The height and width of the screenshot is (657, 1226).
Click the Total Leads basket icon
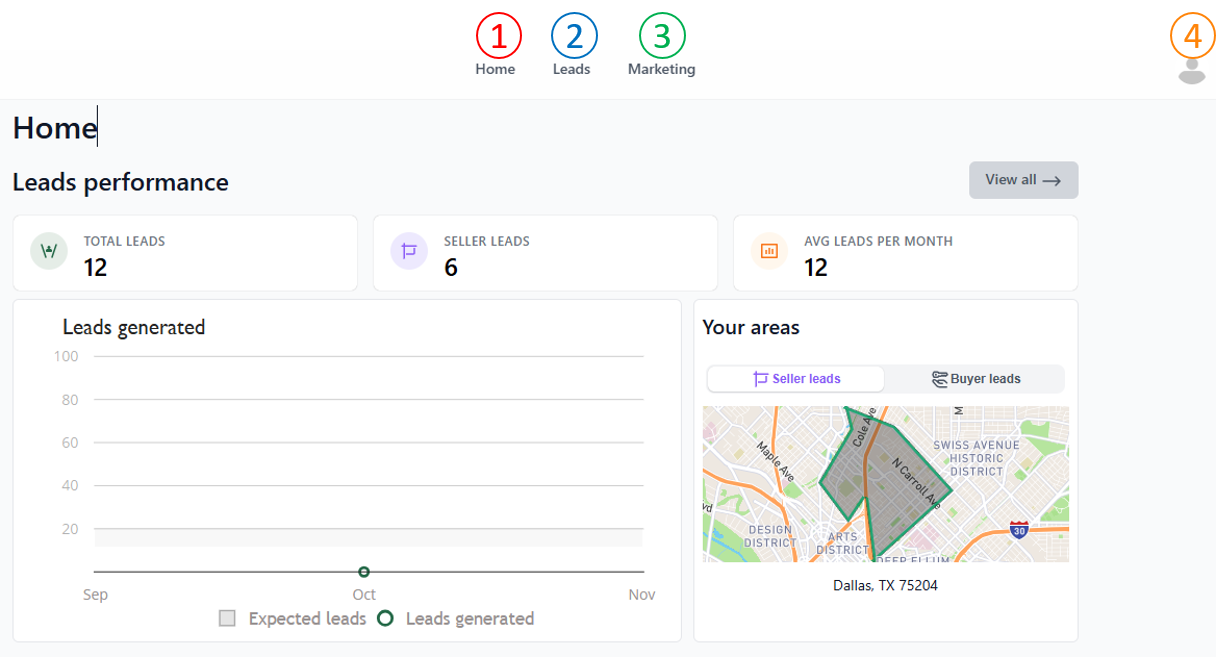49,251
